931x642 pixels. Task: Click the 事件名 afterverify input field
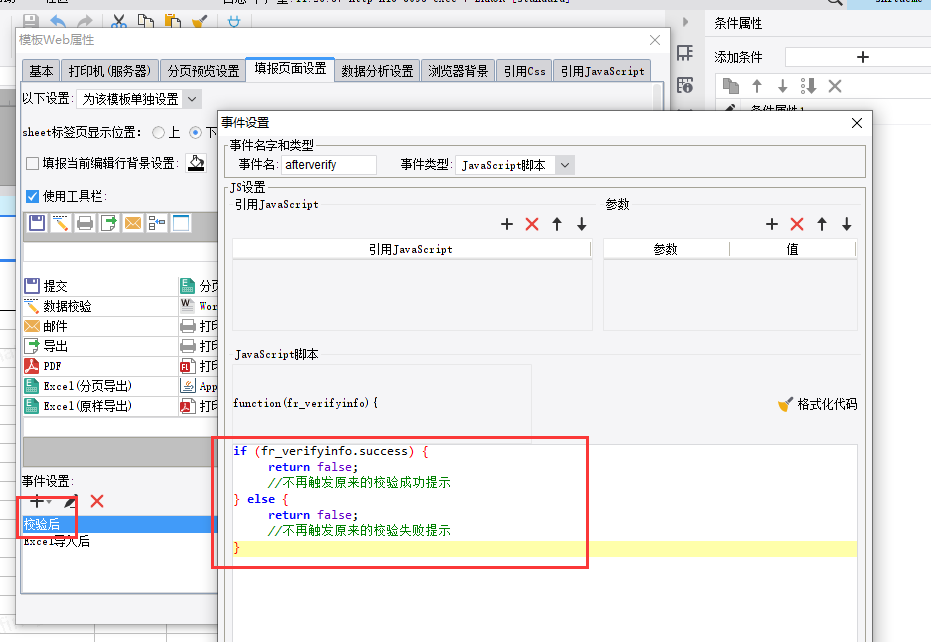click(x=329, y=165)
